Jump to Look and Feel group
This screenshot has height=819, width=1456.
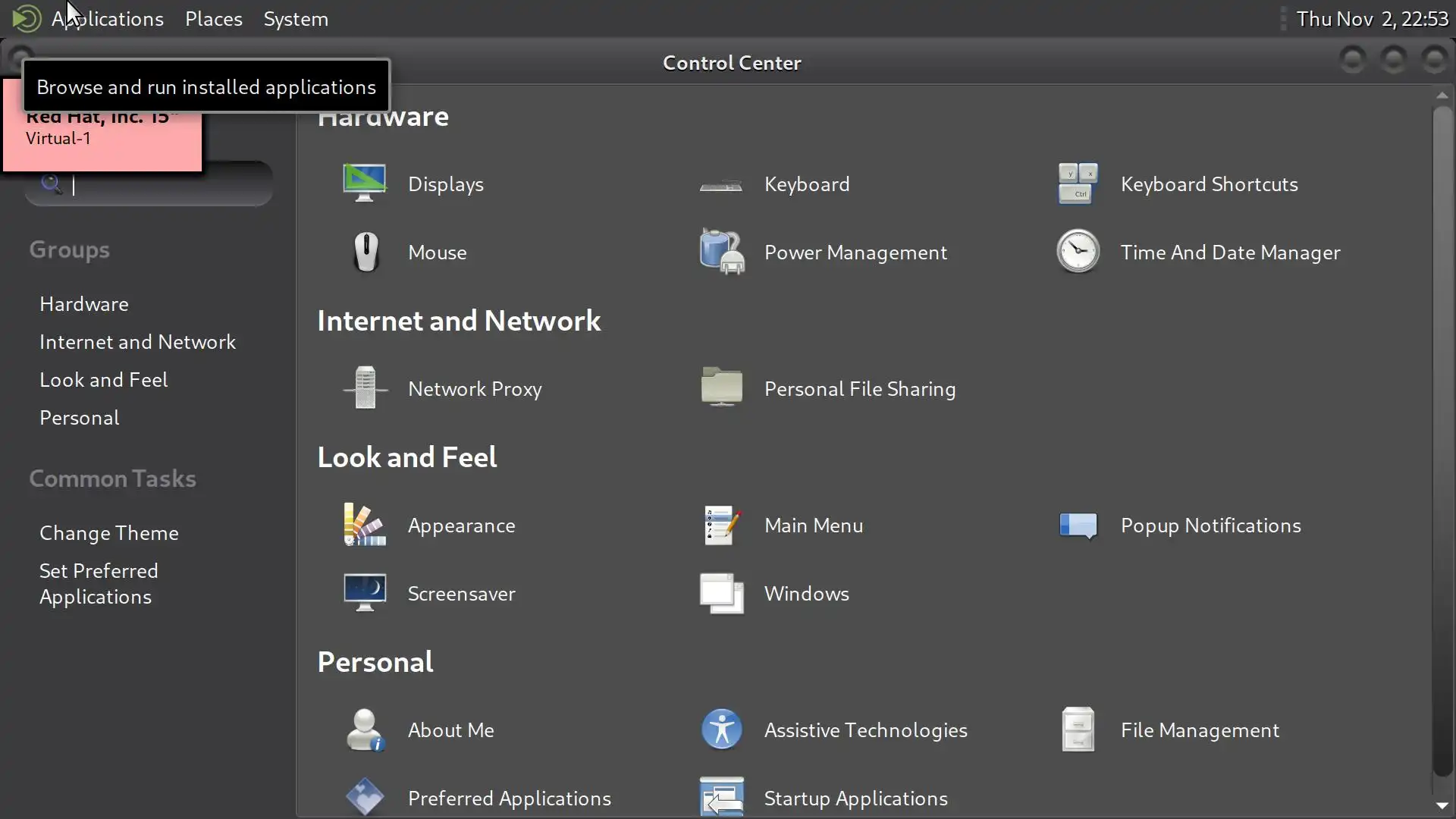[x=103, y=379]
